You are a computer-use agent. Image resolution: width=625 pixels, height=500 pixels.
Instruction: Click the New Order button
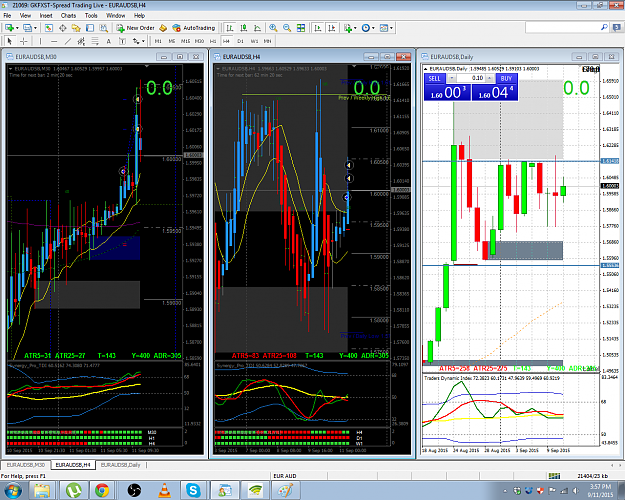pos(136,28)
